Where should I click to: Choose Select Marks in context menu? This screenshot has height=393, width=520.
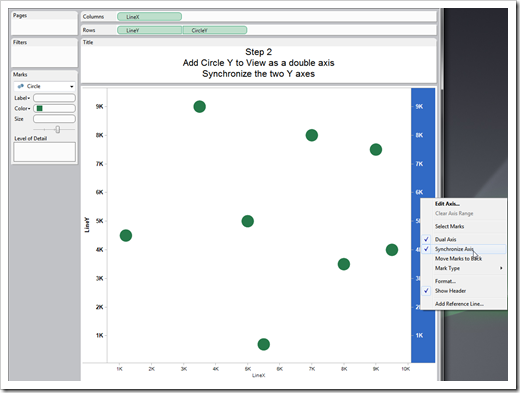point(449,226)
